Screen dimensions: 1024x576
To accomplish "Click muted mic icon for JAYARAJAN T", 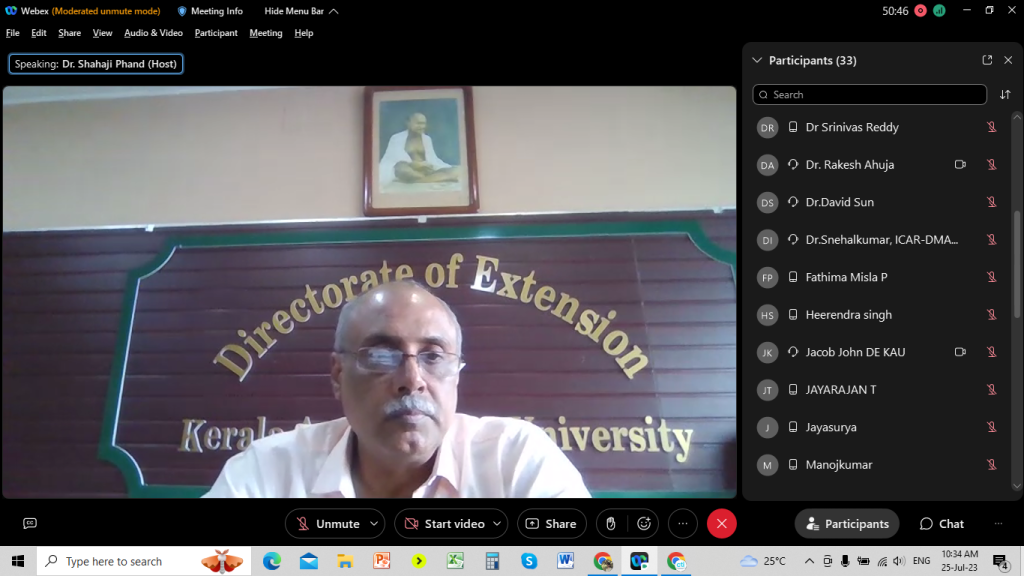I will (x=991, y=390).
